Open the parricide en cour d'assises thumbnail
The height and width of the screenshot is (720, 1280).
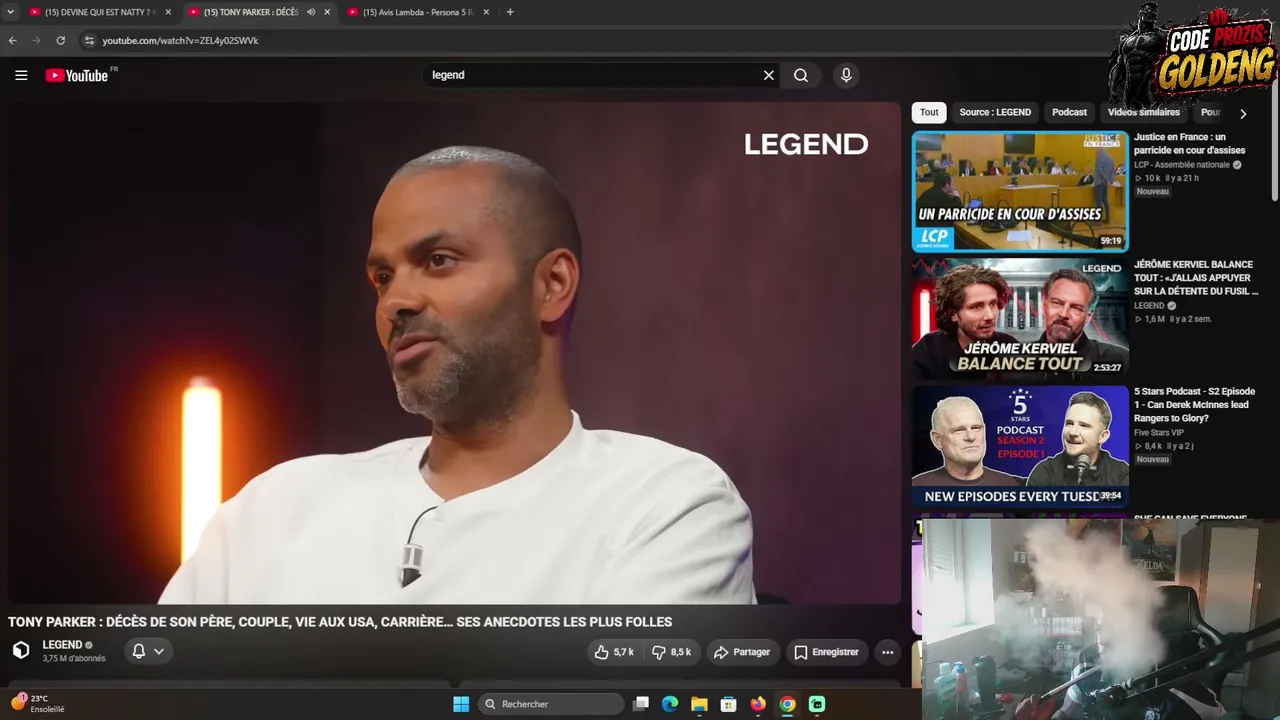[x=1020, y=191]
